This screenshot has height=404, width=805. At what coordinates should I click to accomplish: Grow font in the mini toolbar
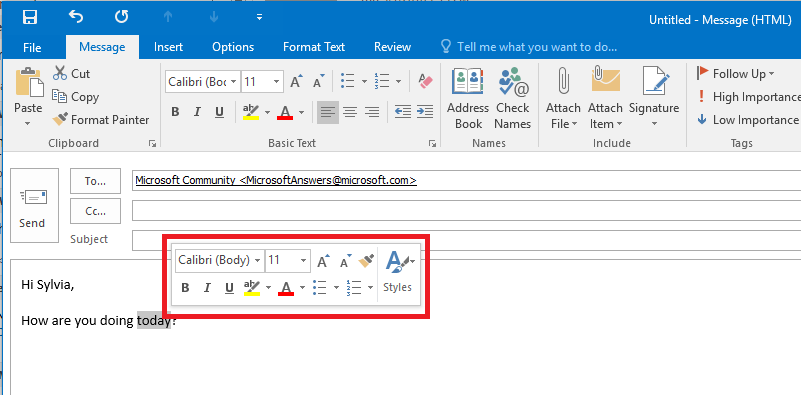323,261
